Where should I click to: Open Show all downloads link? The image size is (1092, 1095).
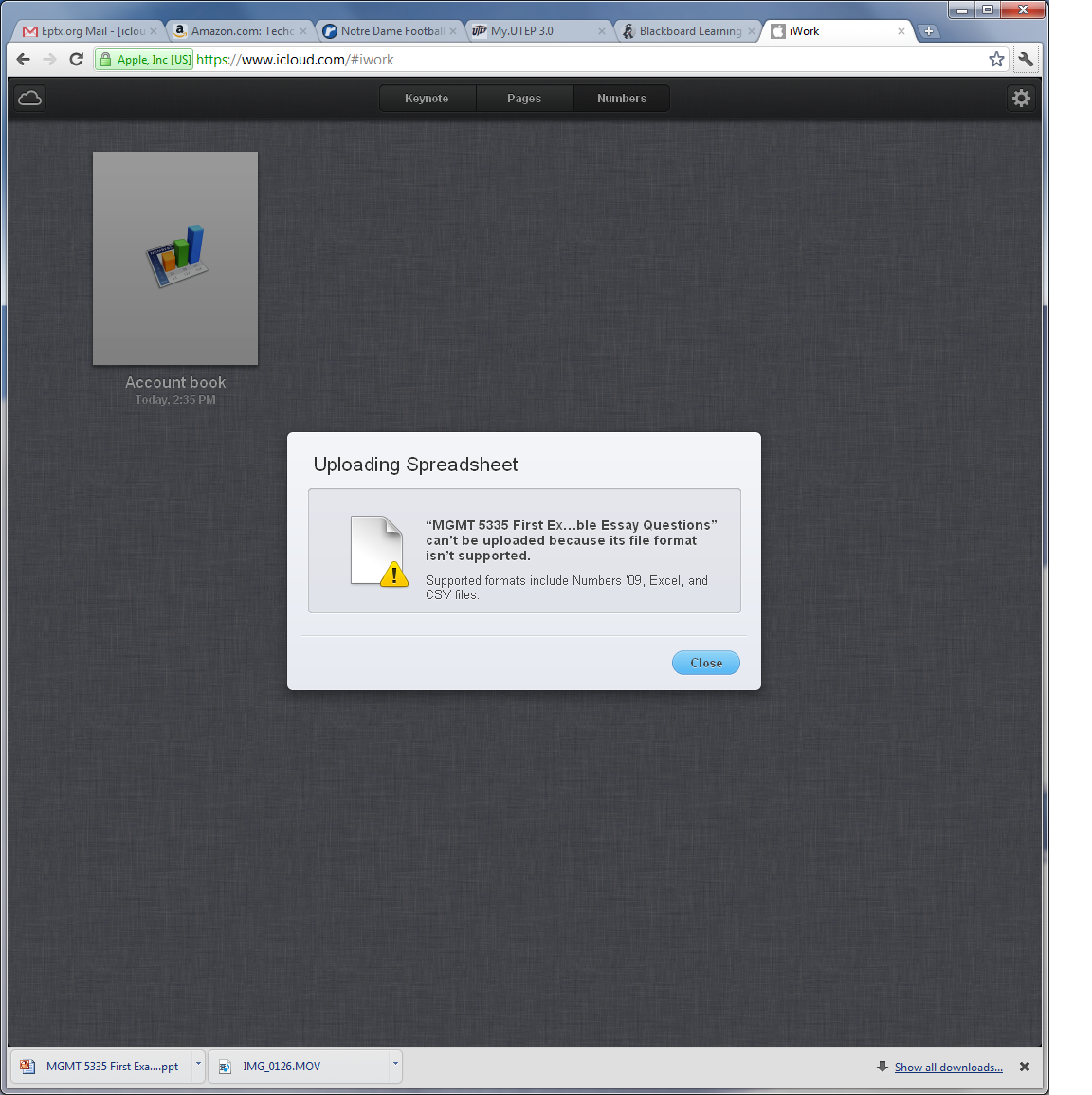pos(949,1067)
